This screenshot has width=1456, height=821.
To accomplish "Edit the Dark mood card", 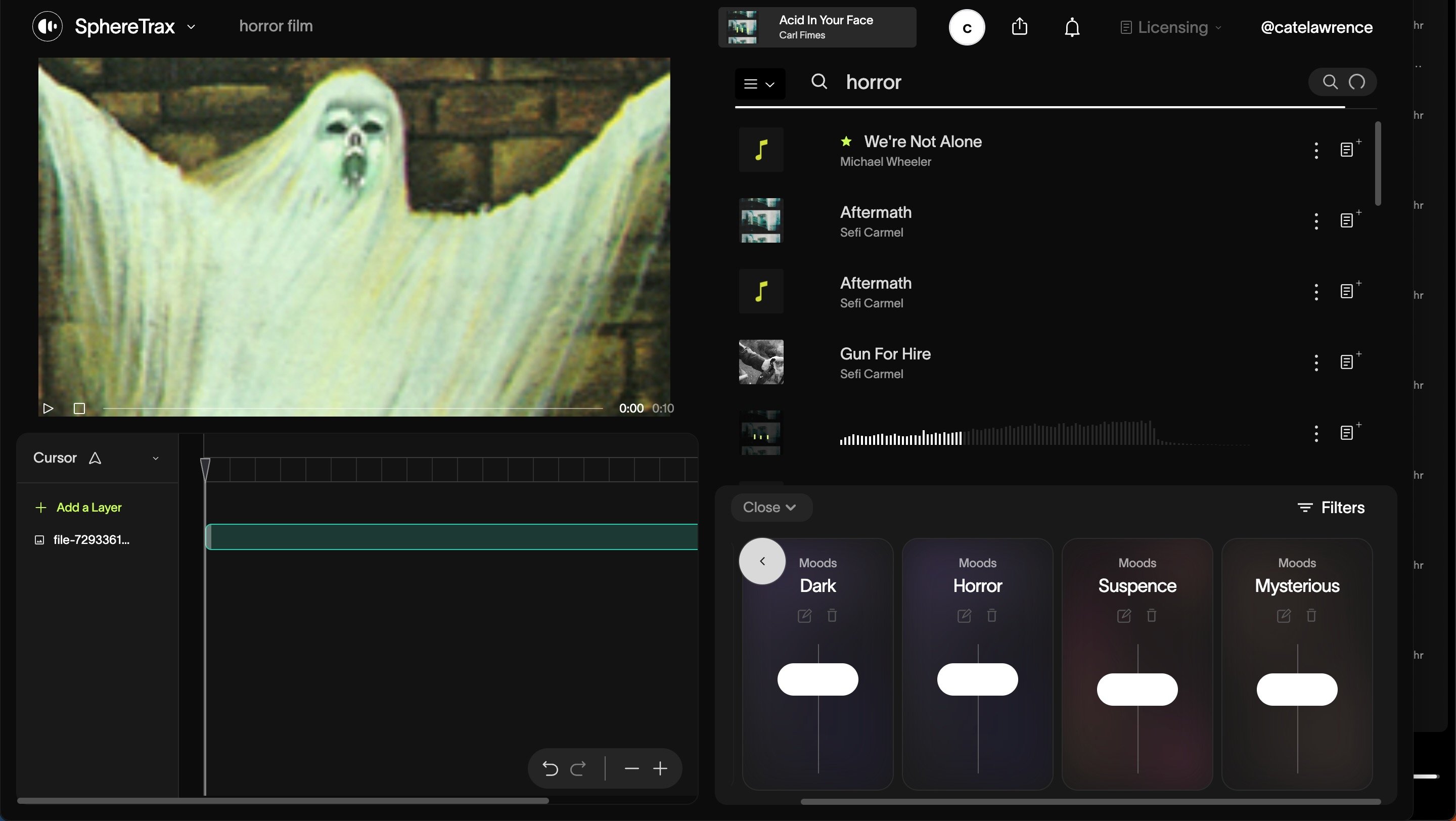I will (x=804, y=615).
